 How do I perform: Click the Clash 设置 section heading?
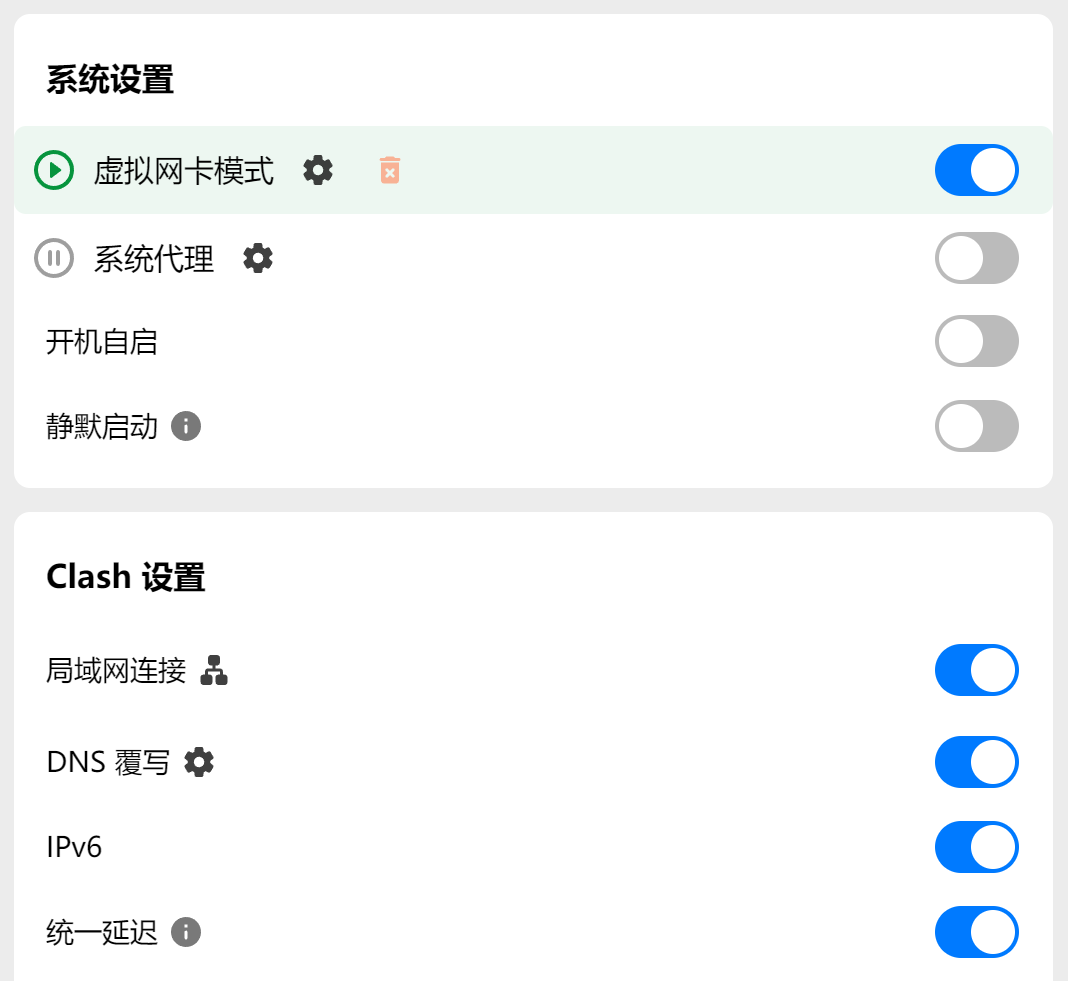click(126, 577)
